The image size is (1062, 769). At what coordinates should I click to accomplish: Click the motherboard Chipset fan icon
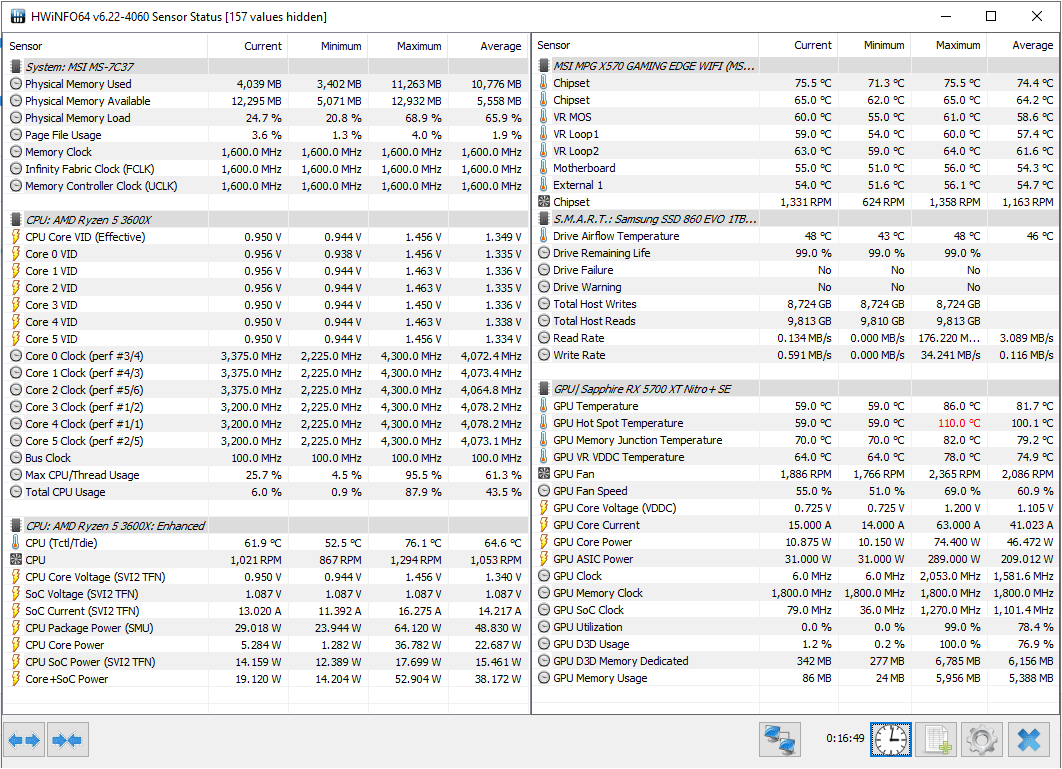tap(544, 202)
